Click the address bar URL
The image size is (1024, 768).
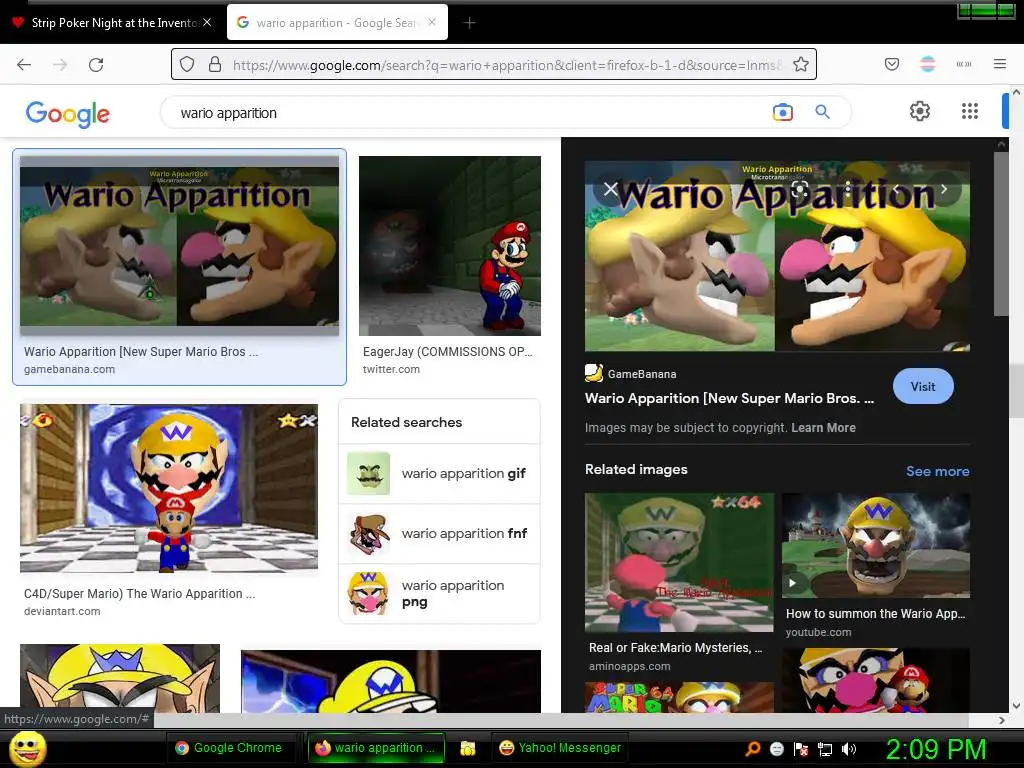[x=506, y=65]
